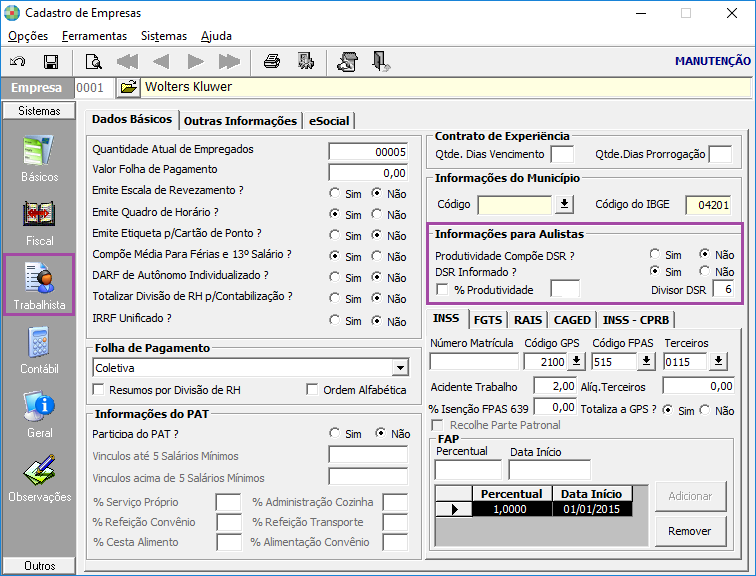The width and height of the screenshot is (756, 576).
Task: Open the search document magnifier icon
Action: coord(94,62)
